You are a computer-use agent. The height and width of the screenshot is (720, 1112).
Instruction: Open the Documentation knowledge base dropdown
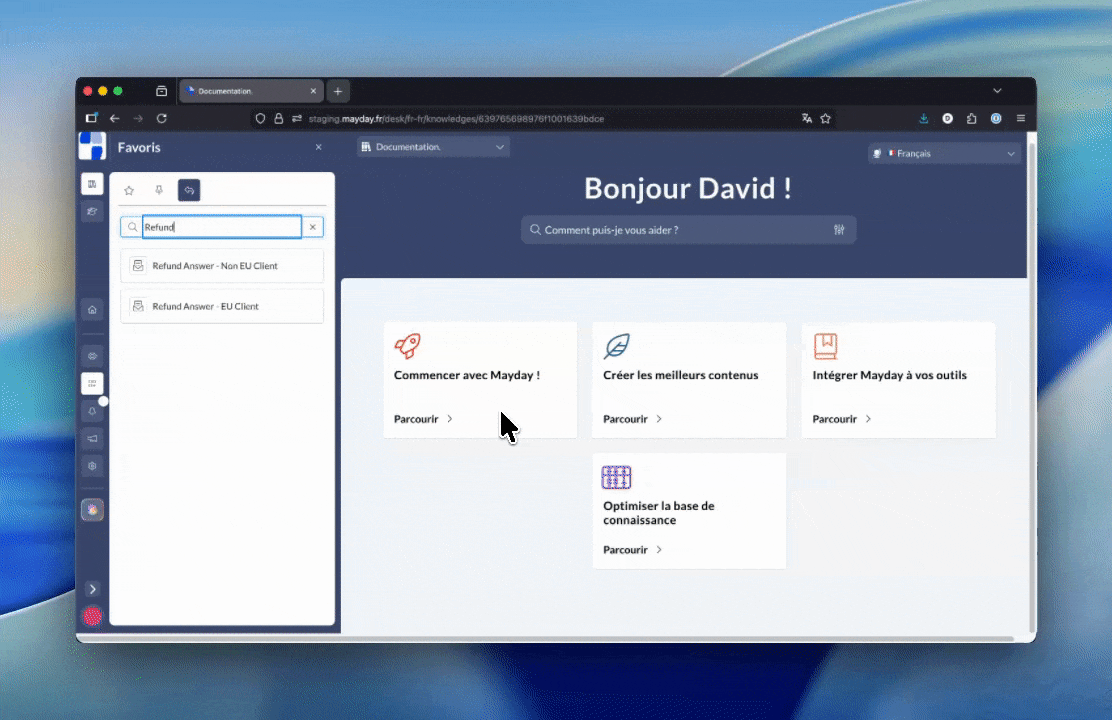[x=433, y=147]
